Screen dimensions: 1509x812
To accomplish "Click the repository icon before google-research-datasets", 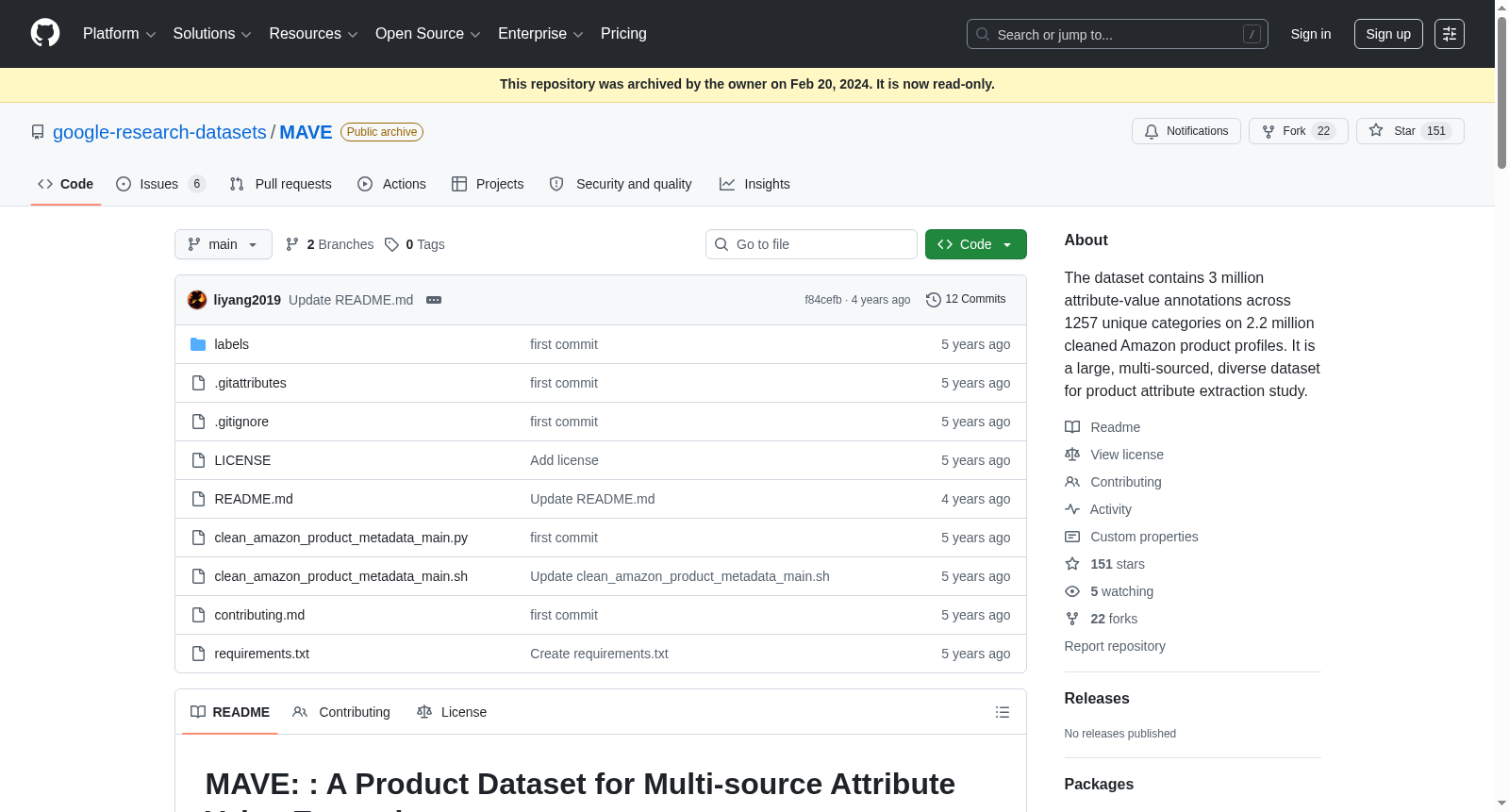I will click(x=38, y=132).
